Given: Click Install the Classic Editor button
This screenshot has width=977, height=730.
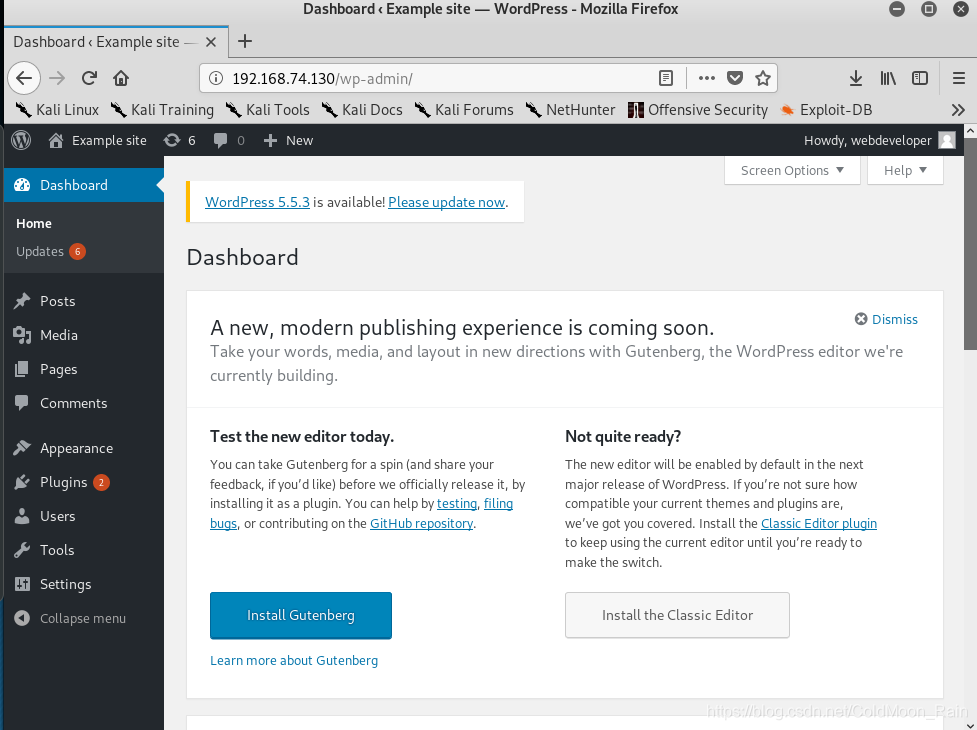Looking at the screenshot, I should click(677, 615).
